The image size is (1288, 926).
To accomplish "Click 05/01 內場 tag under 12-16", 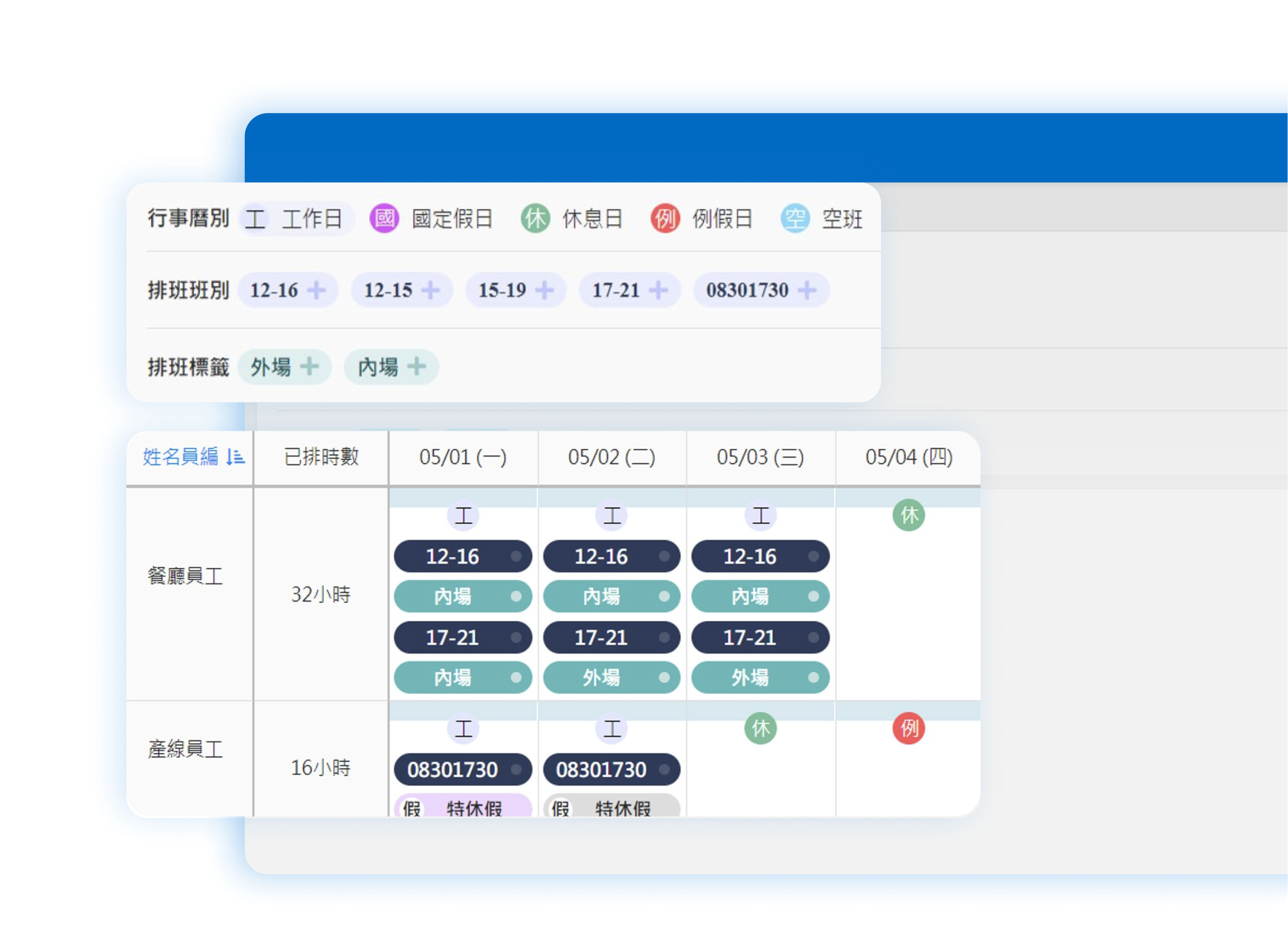I will pyautogui.click(x=463, y=597).
